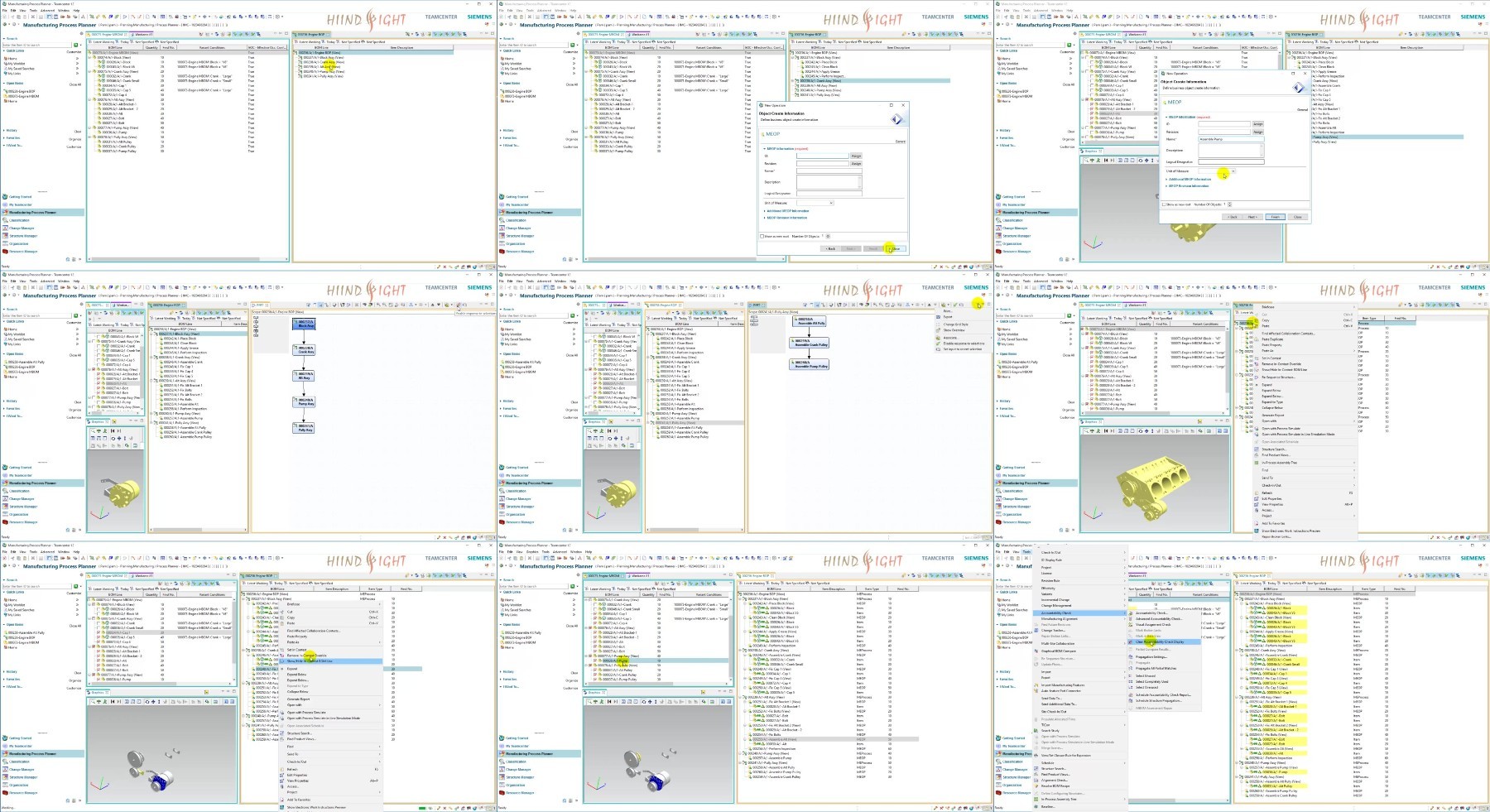Image resolution: width=1490 pixels, height=812 pixels.
Task: Tick Show as new root beside highlighted Close button
Action: (762, 236)
